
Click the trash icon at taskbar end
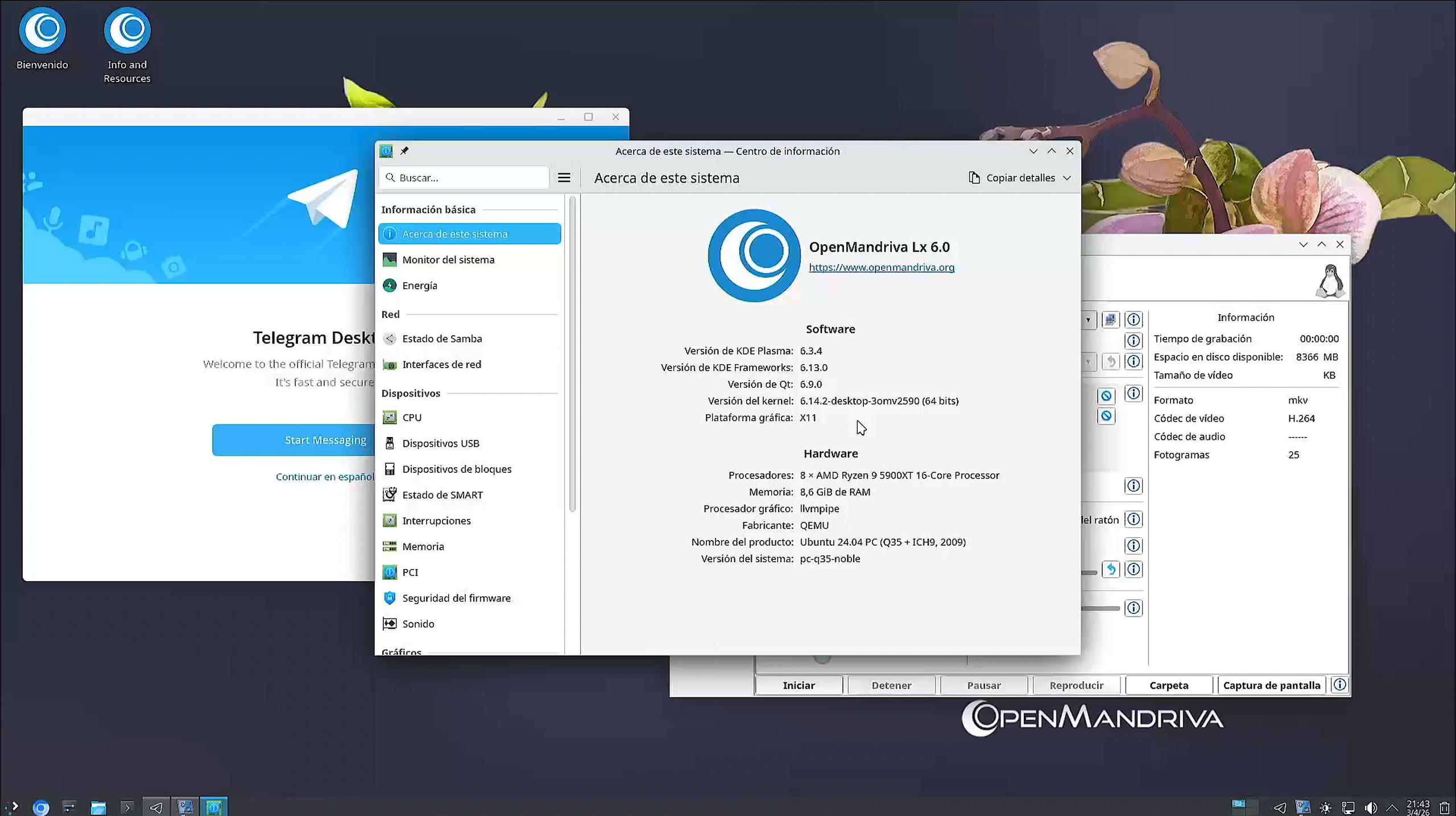click(x=1445, y=807)
